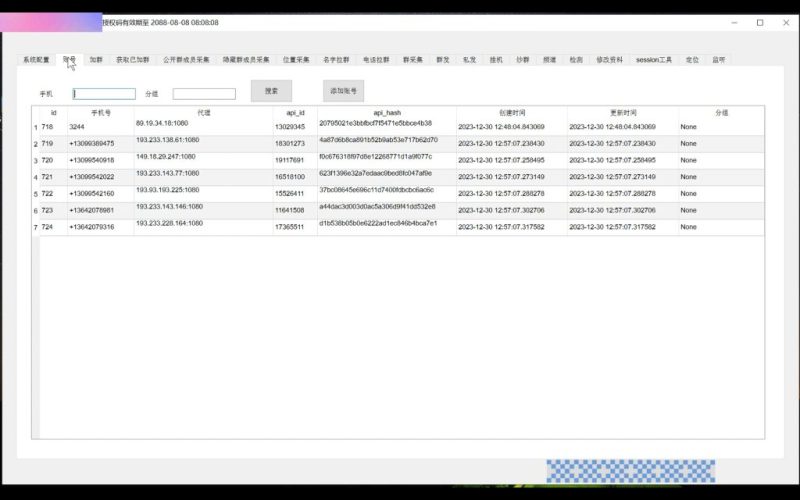Screen dimensions: 800x500
Task: Select updated time 2023-12-30 12:57:07.317582
Action: tap(623, 227)
